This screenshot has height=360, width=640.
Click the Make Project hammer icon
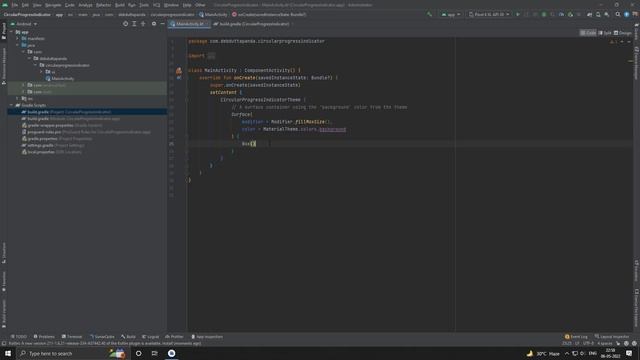point(429,14)
